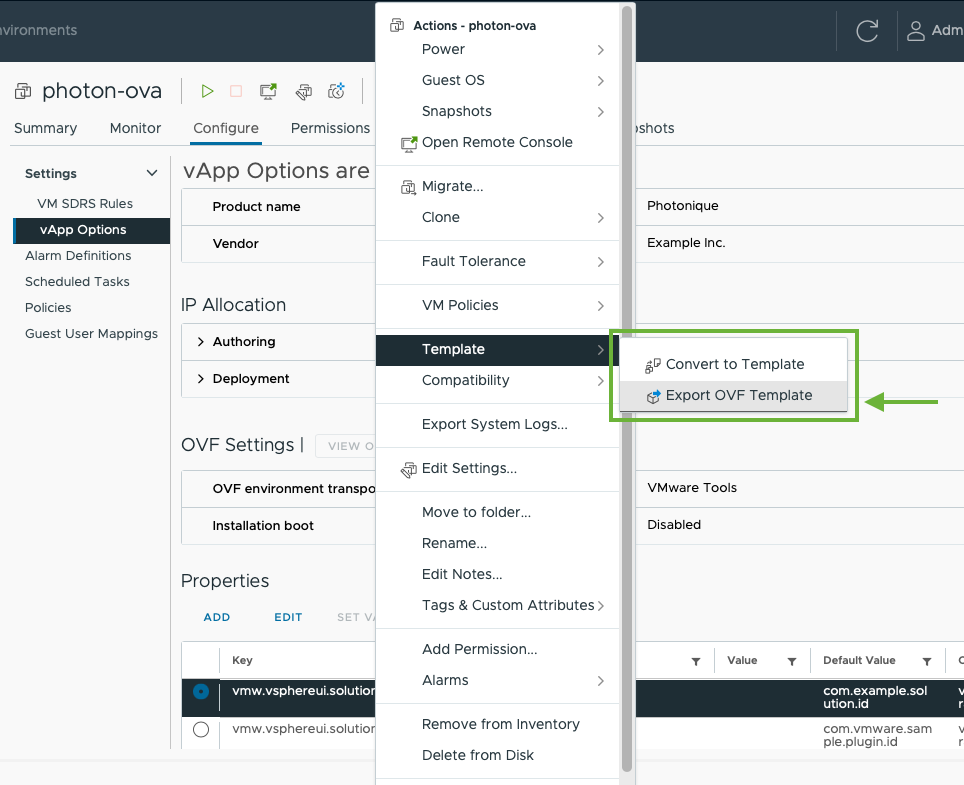Expand the Deployment row

pos(200,379)
